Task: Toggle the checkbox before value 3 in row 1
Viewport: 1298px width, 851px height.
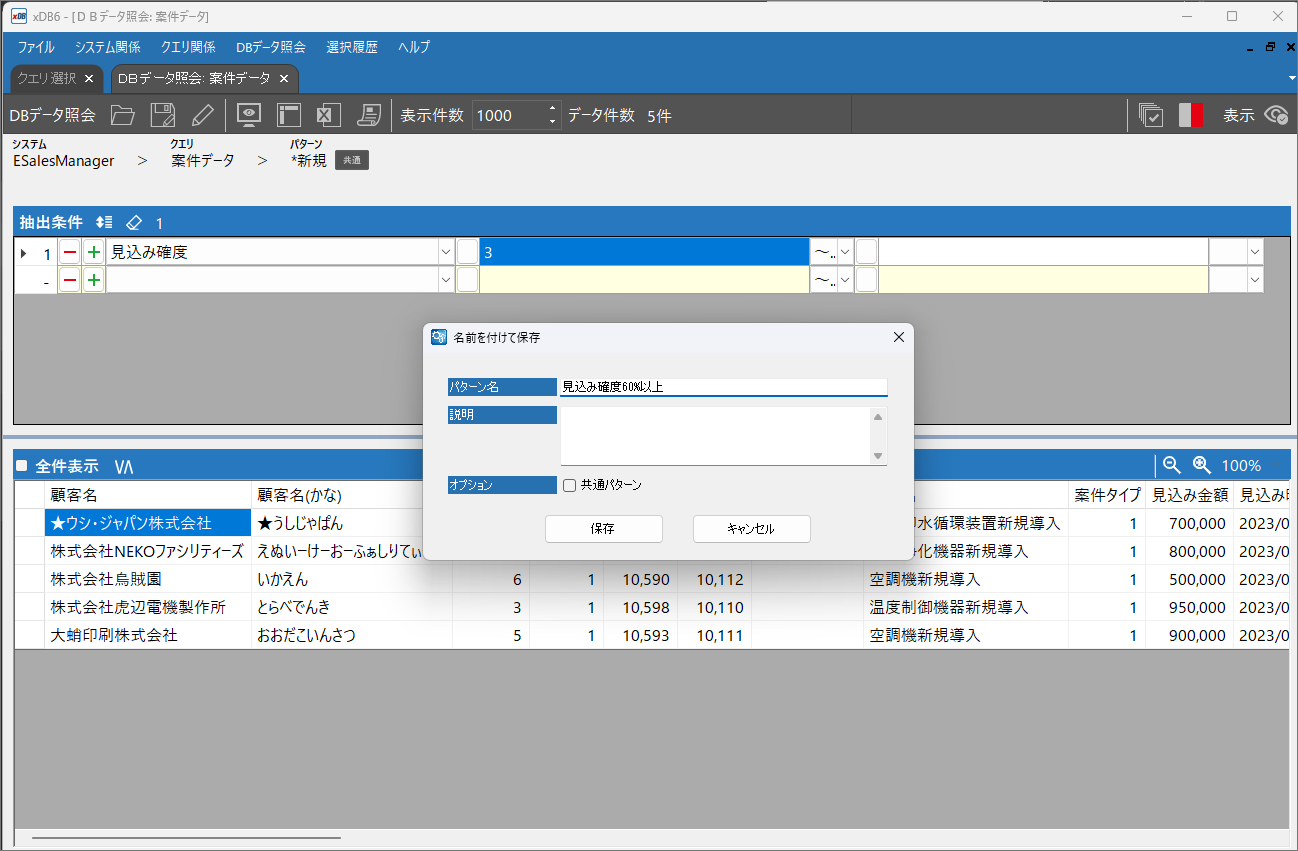Action: [468, 253]
